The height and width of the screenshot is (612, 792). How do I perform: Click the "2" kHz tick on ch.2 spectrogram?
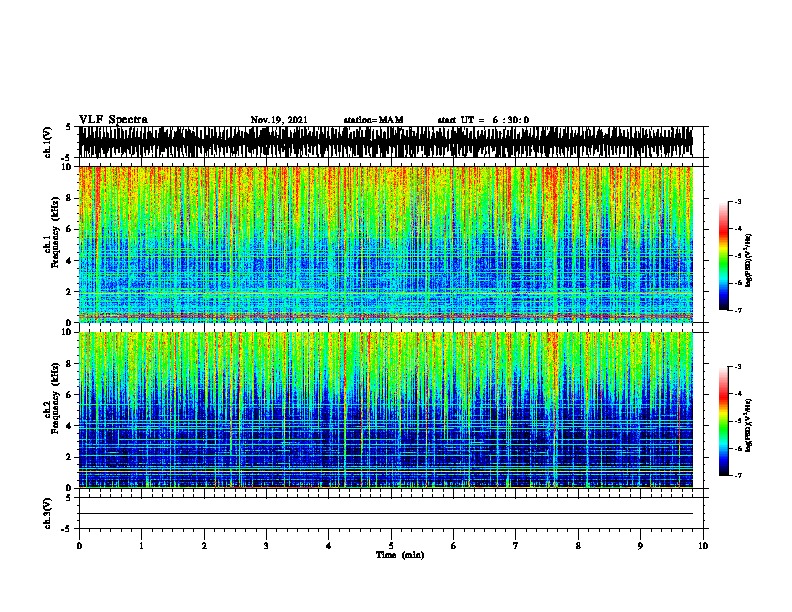[69, 457]
